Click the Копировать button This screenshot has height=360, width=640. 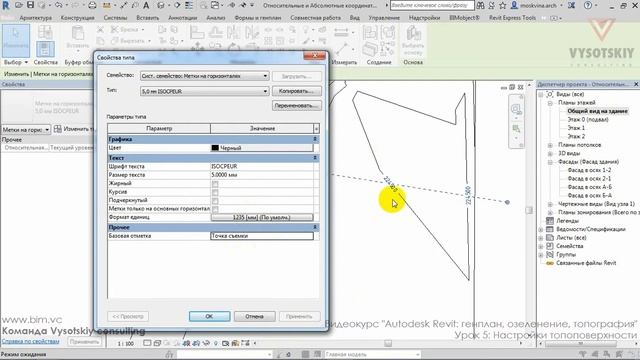(296, 91)
